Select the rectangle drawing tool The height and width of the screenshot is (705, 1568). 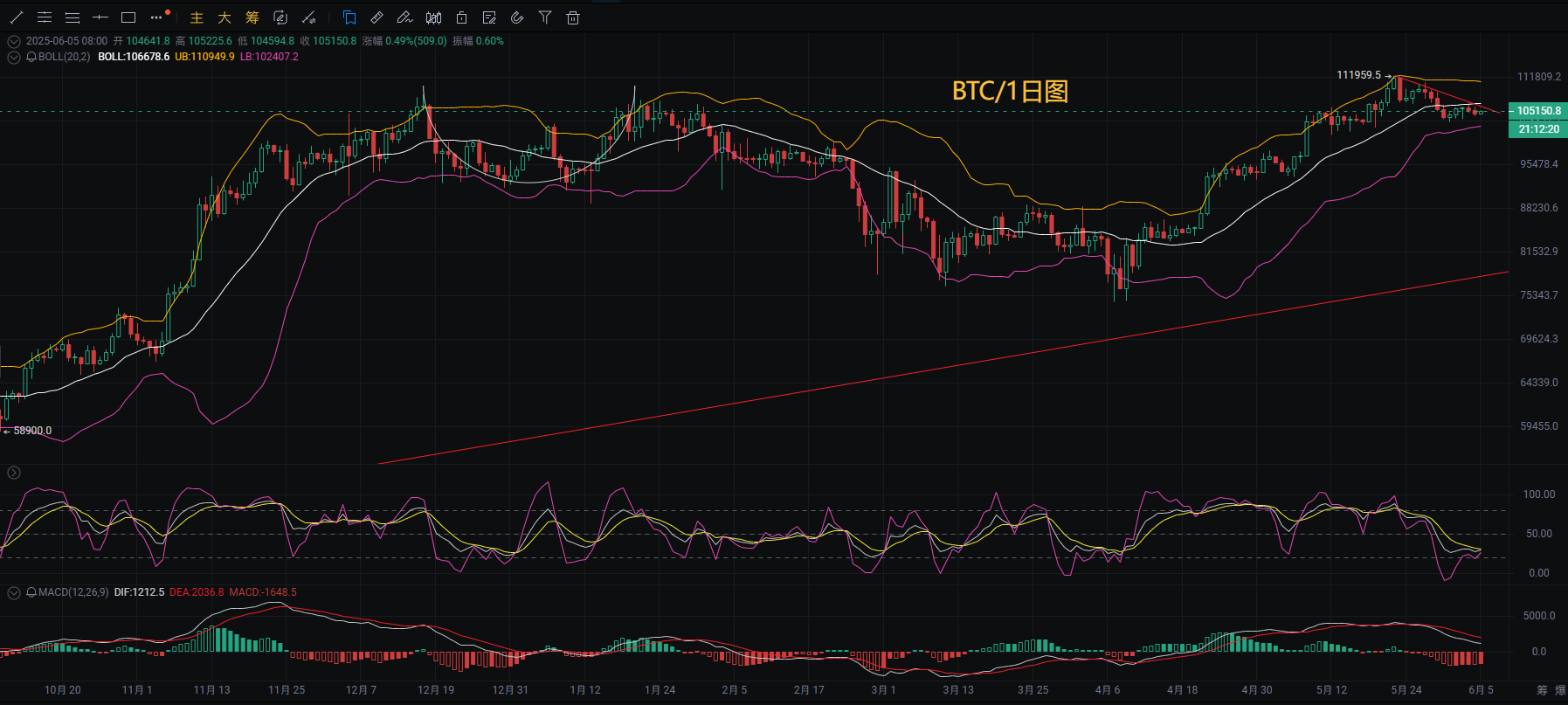click(128, 17)
